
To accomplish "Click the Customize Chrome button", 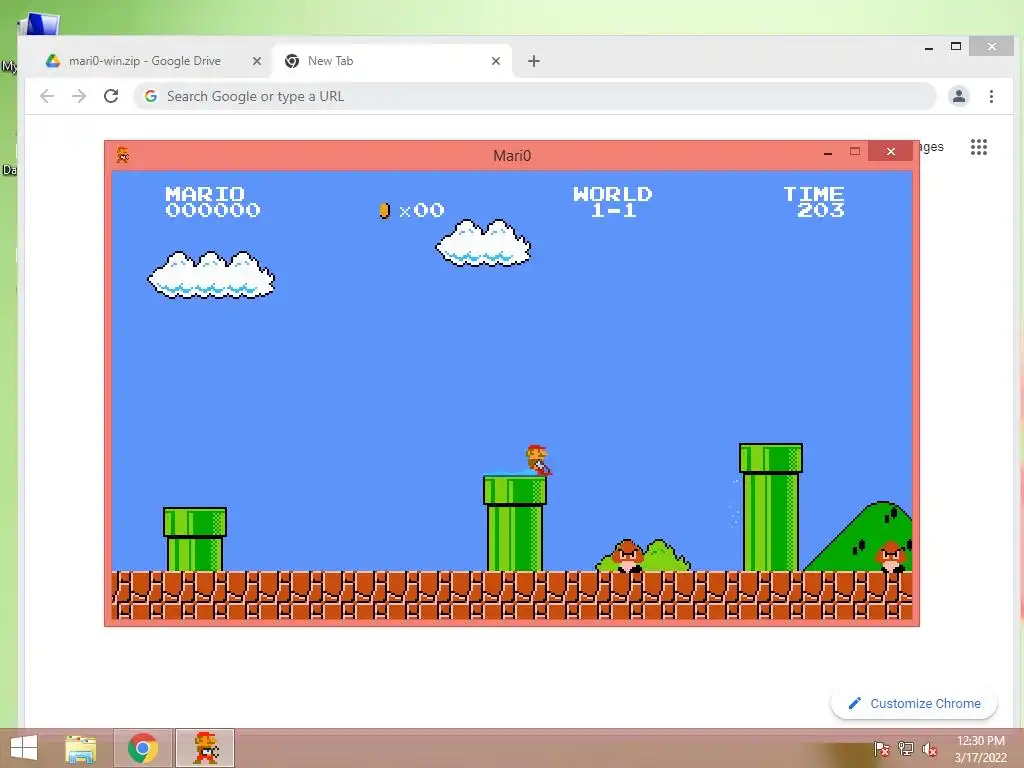I will [914, 703].
